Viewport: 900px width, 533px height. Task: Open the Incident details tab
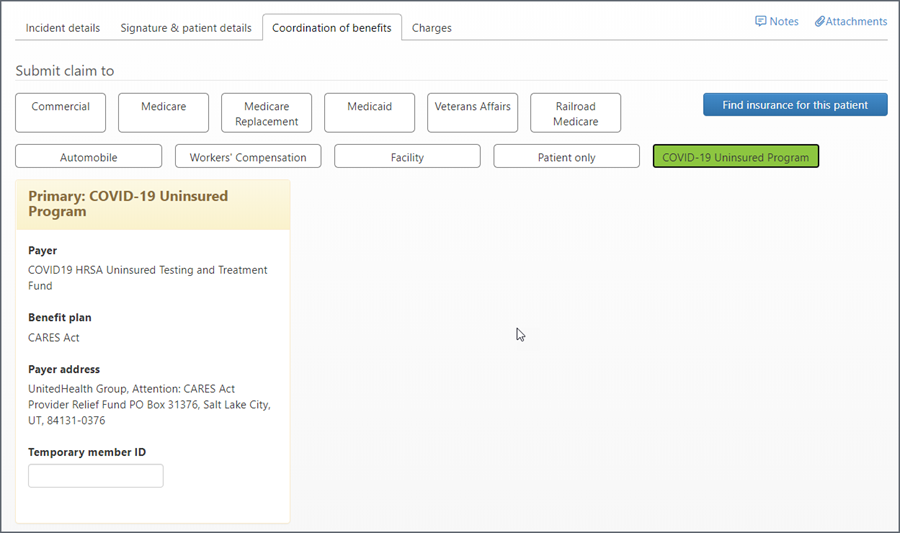click(63, 28)
